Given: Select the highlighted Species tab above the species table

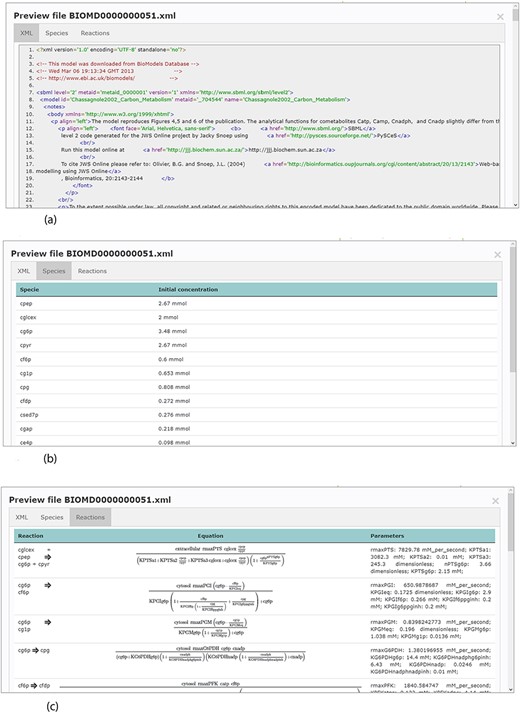Looking at the screenshot, I should 54,271.
